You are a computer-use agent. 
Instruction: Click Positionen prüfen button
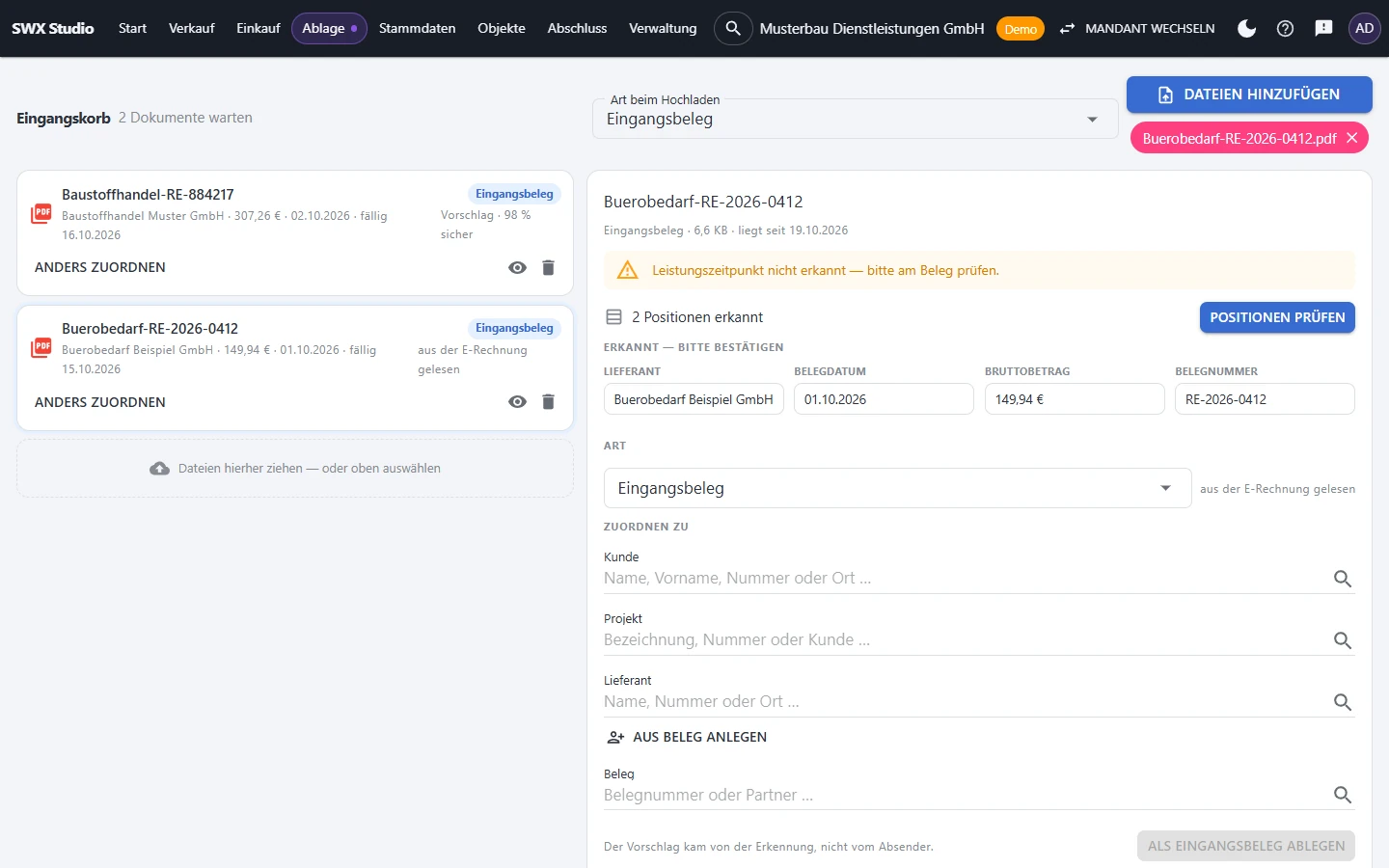[1277, 317]
